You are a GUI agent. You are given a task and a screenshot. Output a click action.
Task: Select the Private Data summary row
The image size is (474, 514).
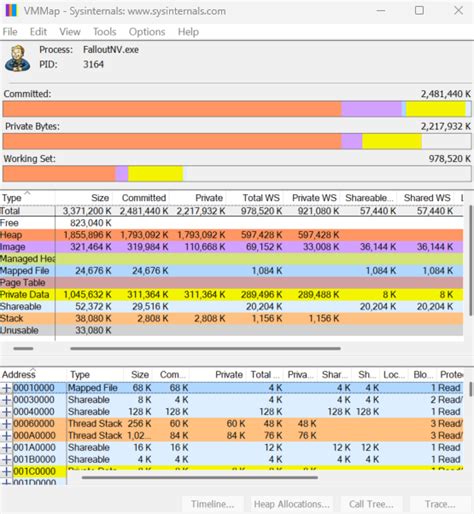(x=231, y=295)
